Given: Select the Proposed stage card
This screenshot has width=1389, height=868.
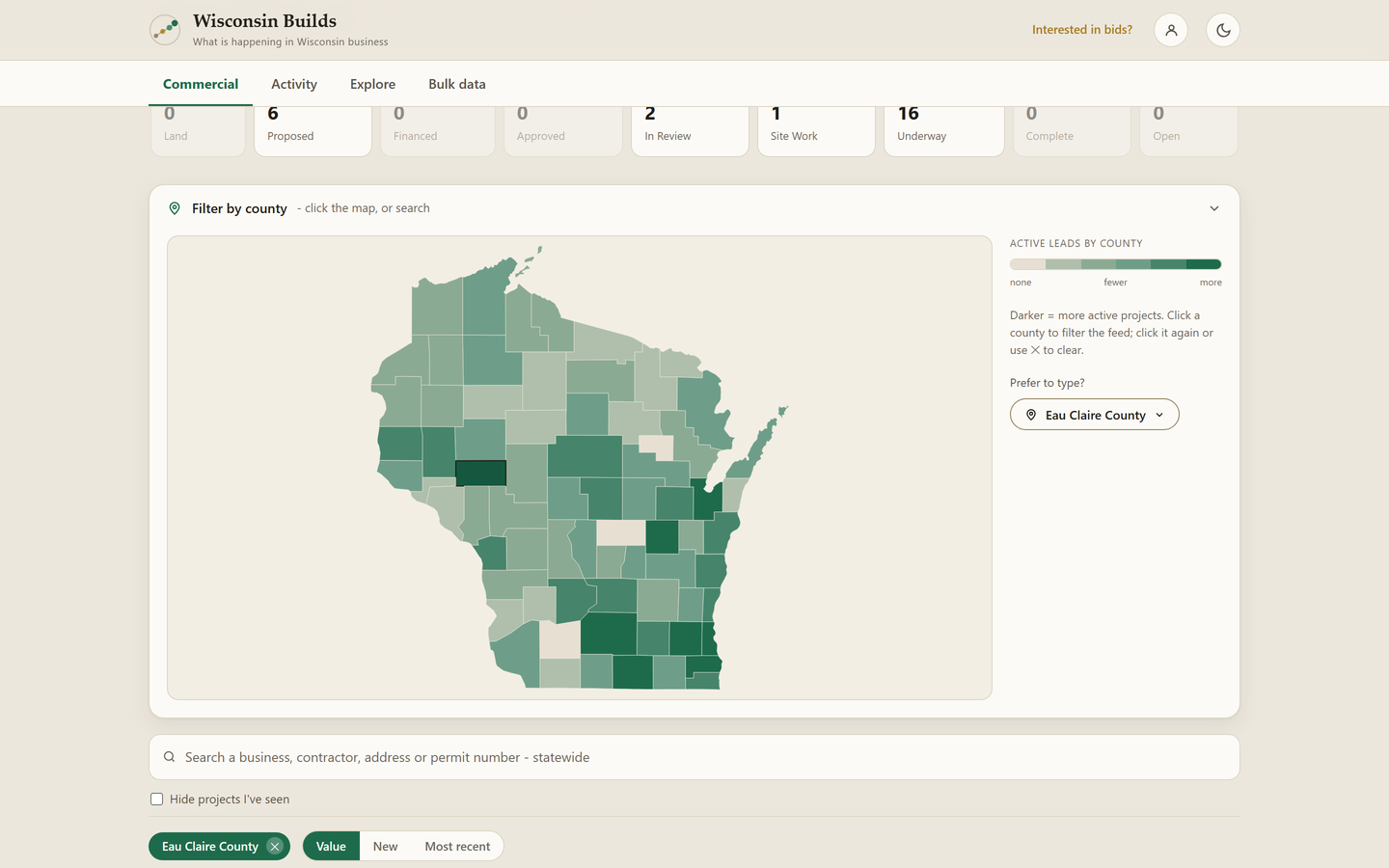Looking at the screenshot, I should 313,130.
